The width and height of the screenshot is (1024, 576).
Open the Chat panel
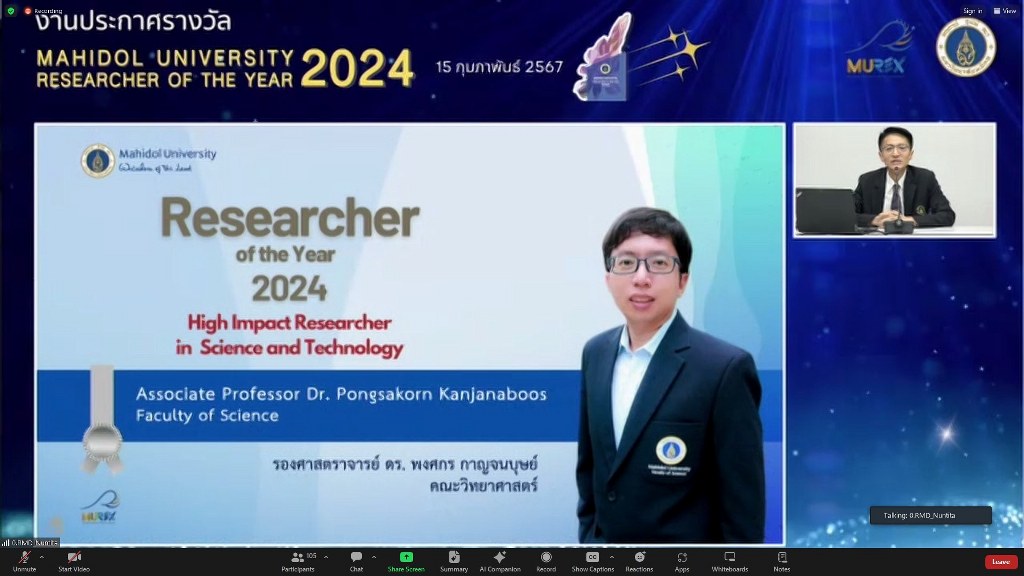coord(356,561)
